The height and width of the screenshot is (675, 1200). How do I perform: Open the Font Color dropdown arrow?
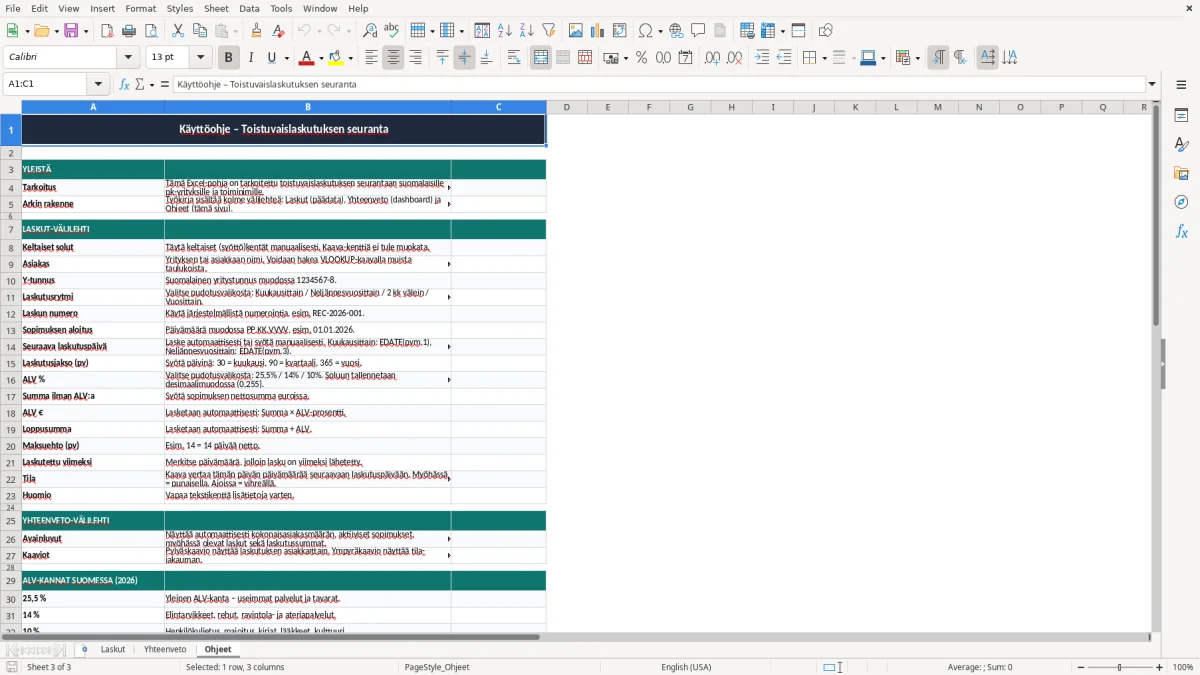[321, 58]
